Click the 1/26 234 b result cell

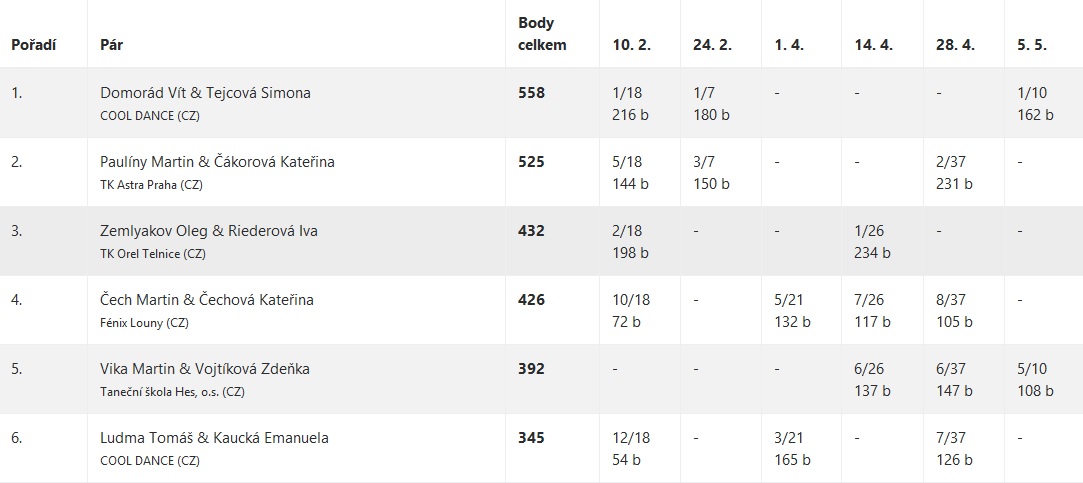(872, 241)
